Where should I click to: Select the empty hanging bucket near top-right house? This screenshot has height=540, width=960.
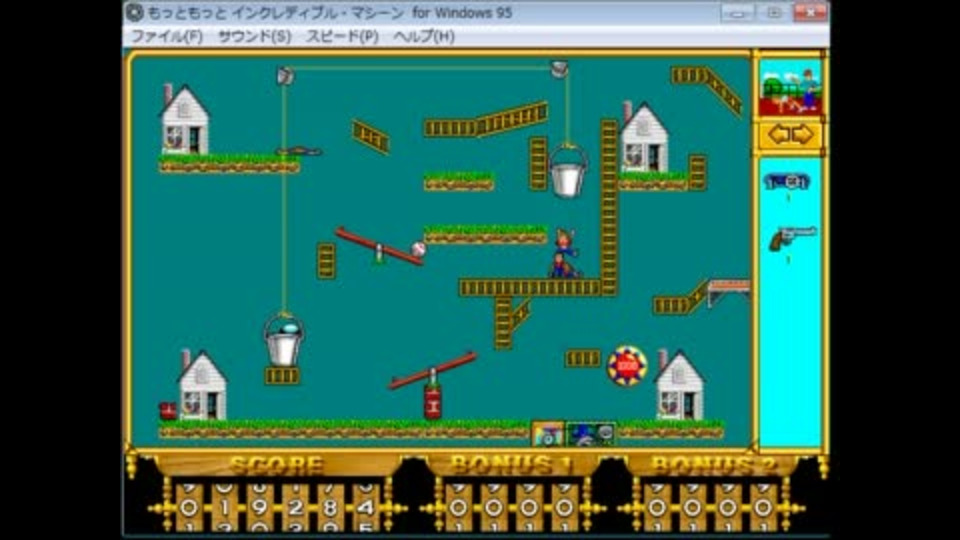[568, 171]
